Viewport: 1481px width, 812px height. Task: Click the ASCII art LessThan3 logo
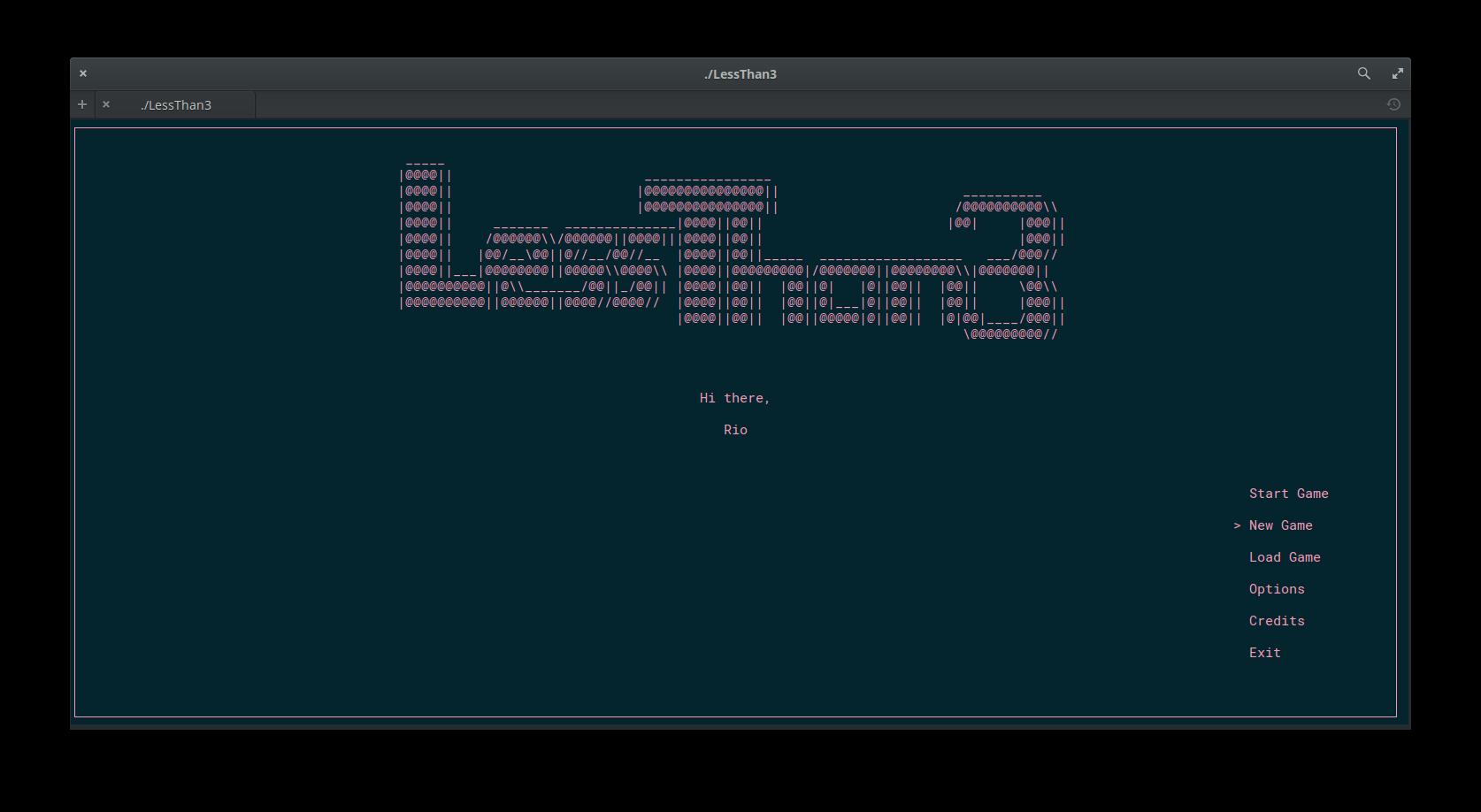click(x=733, y=249)
